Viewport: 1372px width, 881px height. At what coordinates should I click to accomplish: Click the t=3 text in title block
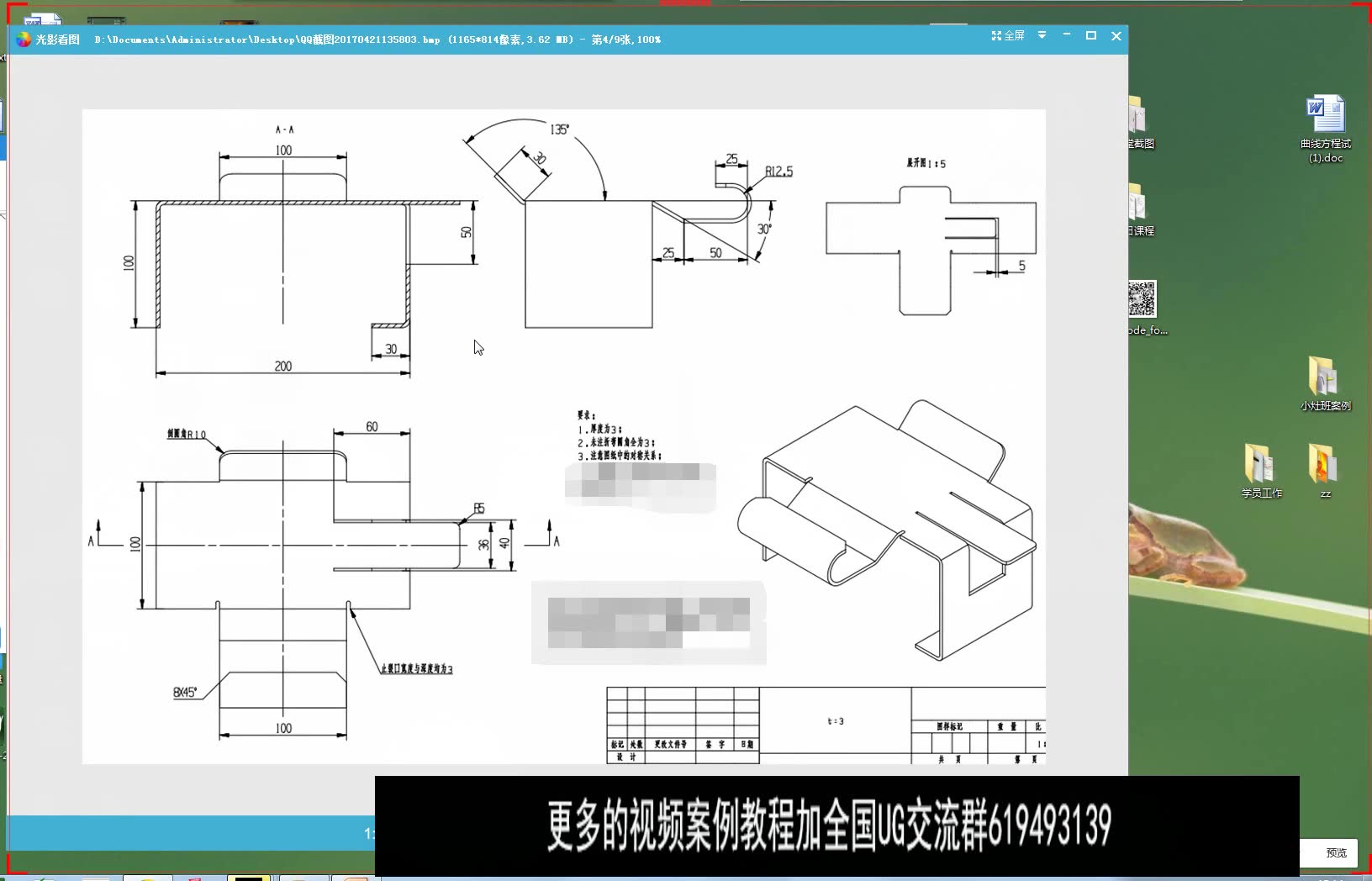(x=836, y=721)
